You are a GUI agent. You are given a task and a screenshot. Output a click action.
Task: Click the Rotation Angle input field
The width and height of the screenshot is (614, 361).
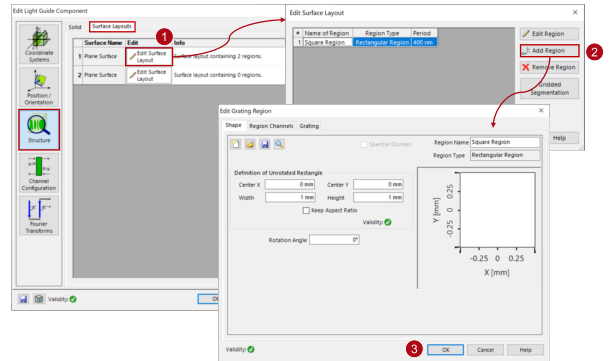point(334,240)
